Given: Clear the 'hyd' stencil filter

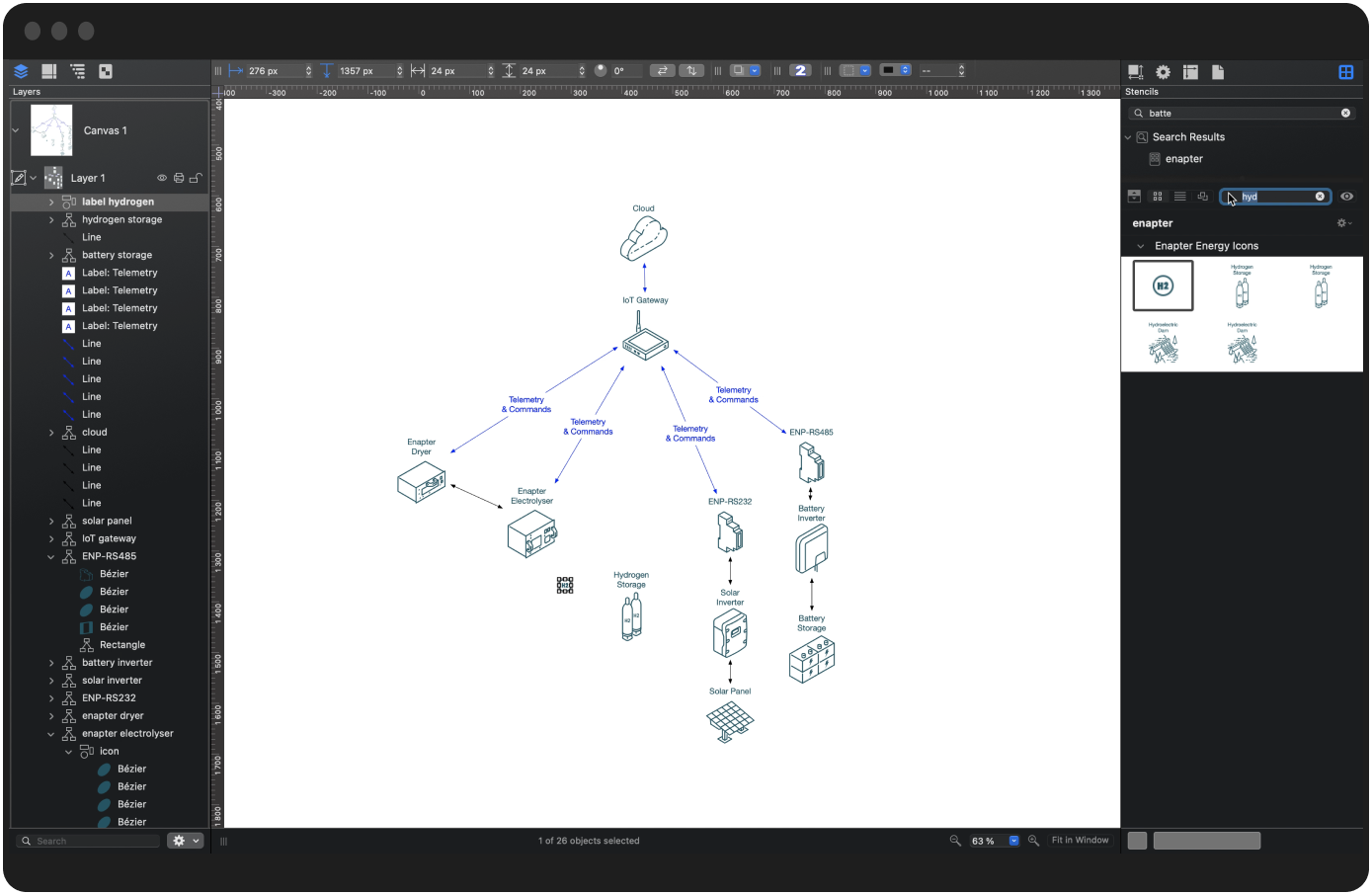Looking at the screenshot, I should tap(1320, 197).
